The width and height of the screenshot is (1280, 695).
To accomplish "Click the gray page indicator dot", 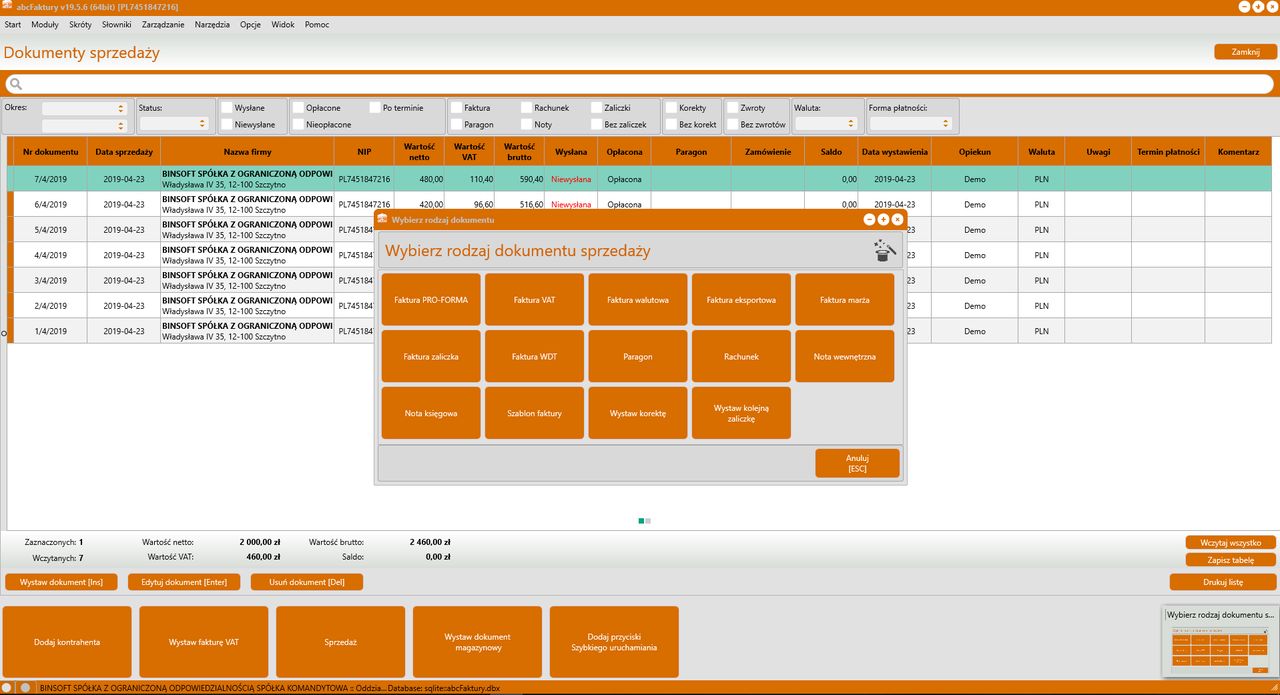I will tap(648, 521).
